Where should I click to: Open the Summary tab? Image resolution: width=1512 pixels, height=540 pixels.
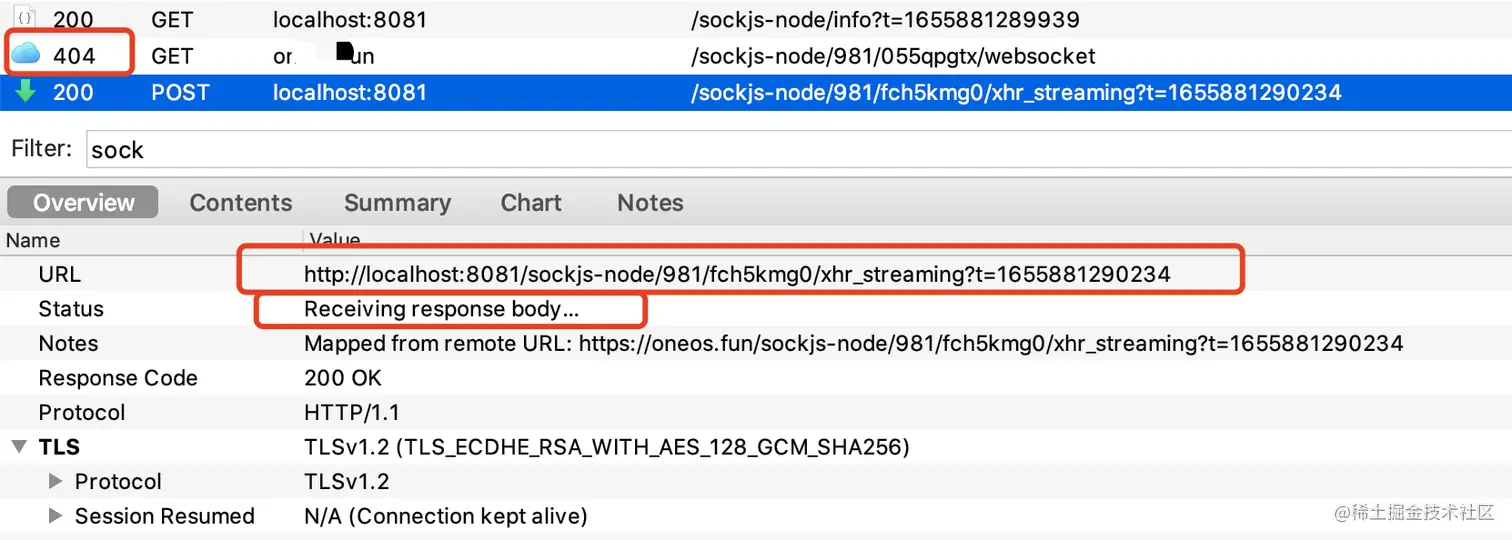397,203
